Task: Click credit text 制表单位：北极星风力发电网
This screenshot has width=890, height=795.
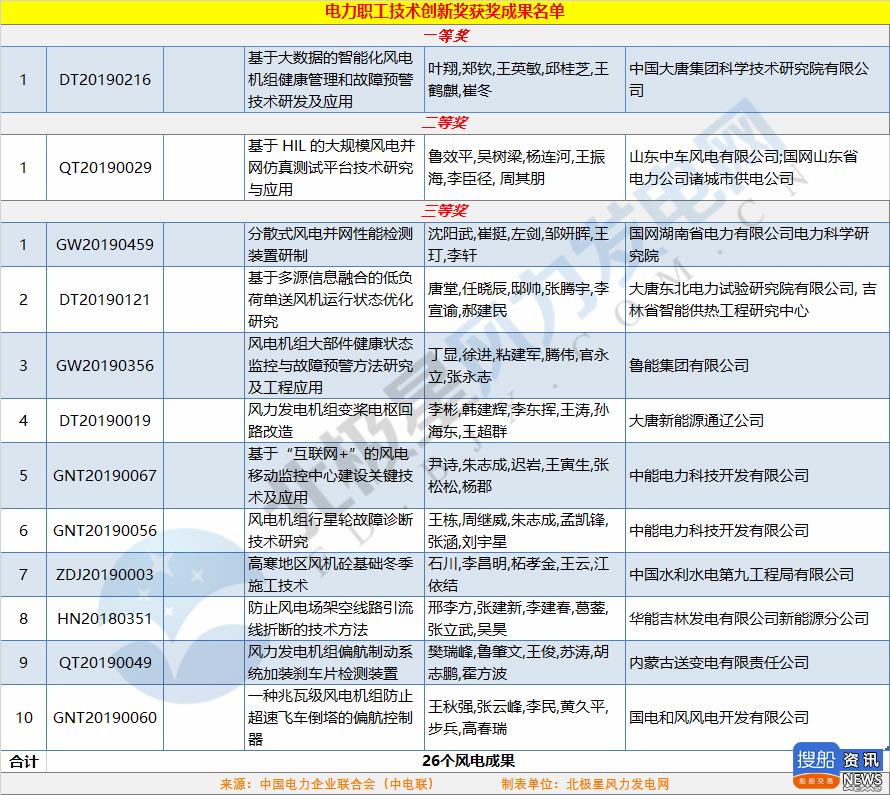Action: (x=585, y=784)
